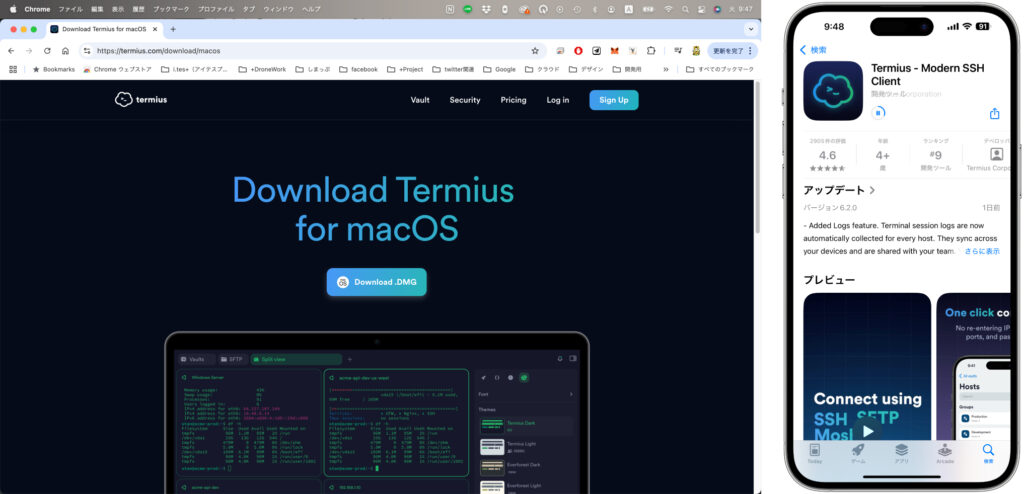Open the ファイル menu
This screenshot has width=1024, height=494.
(x=71, y=9)
